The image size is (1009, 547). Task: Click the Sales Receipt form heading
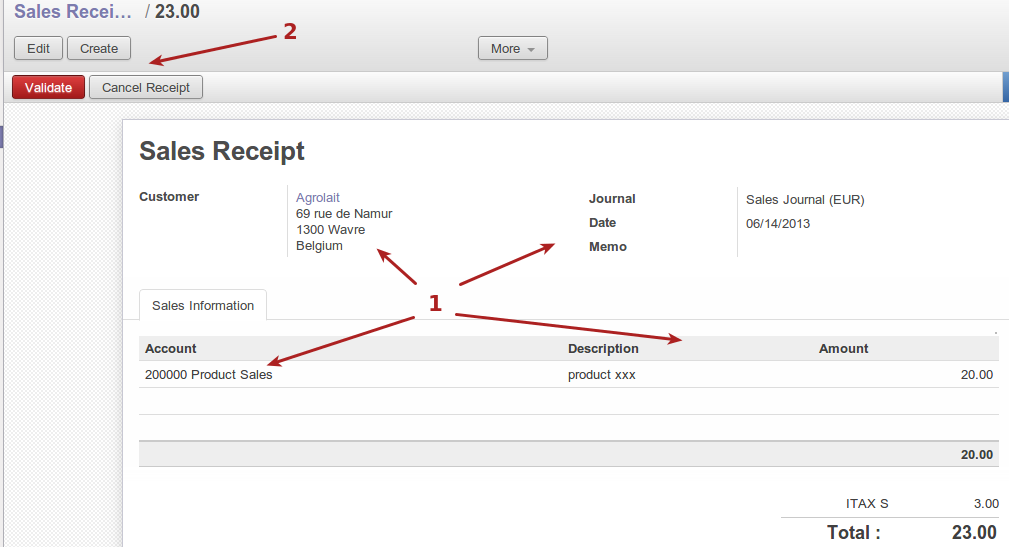(222, 151)
